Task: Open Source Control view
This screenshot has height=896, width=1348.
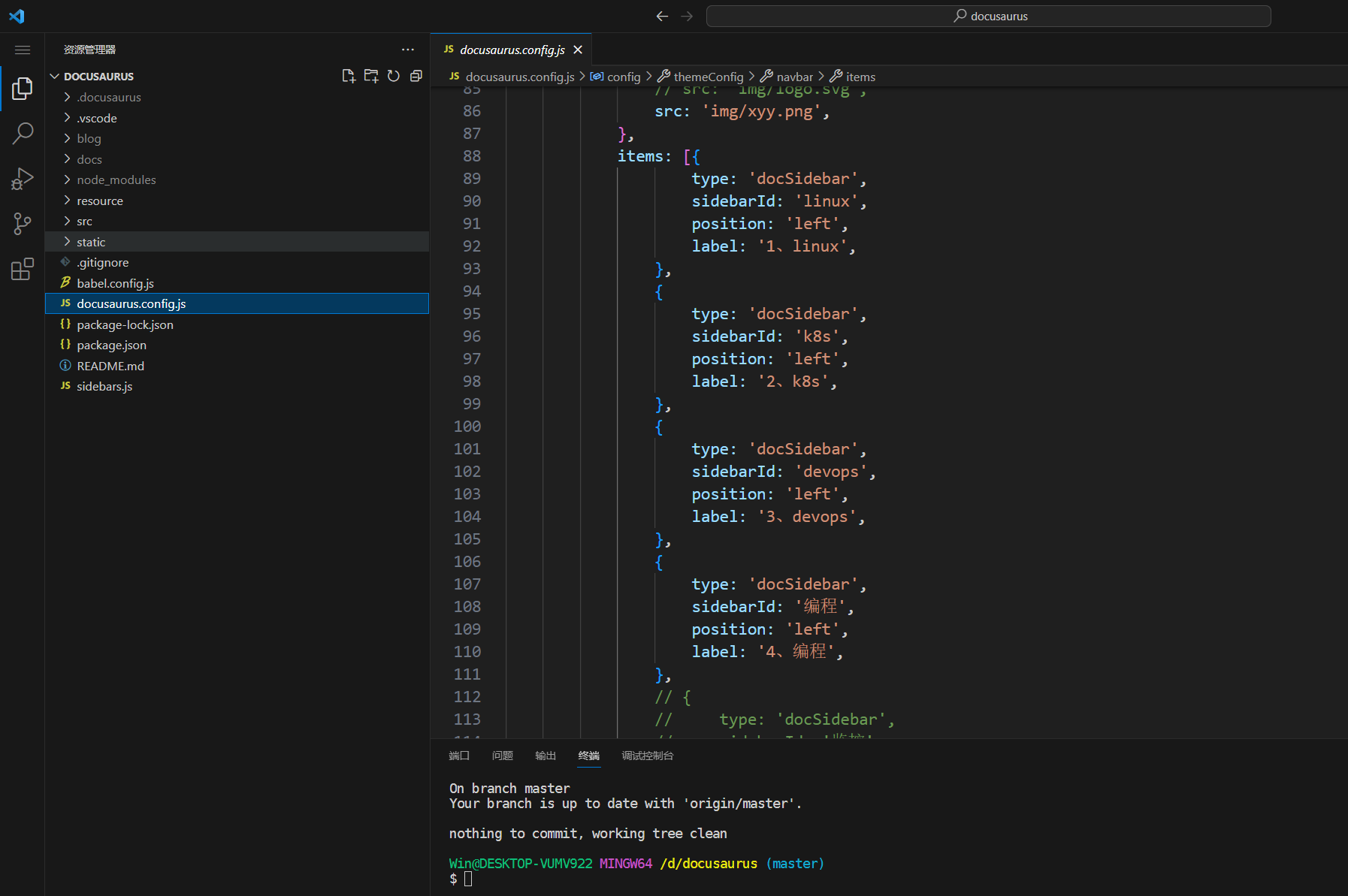Action: tap(23, 224)
